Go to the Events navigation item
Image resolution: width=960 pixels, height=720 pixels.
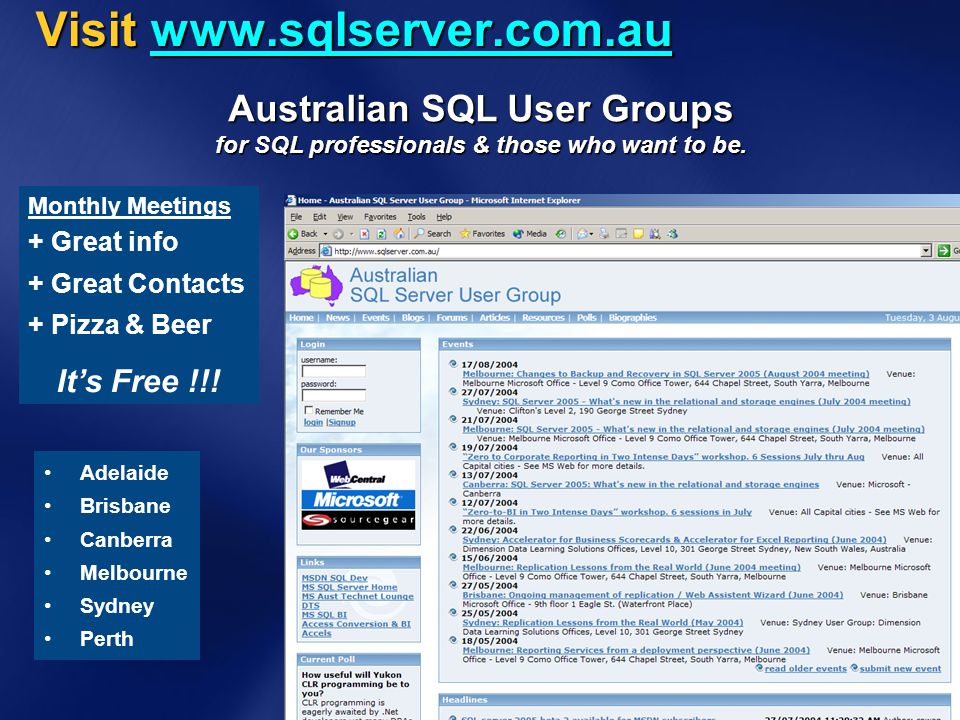pyautogui.click(x=375, y=317)
